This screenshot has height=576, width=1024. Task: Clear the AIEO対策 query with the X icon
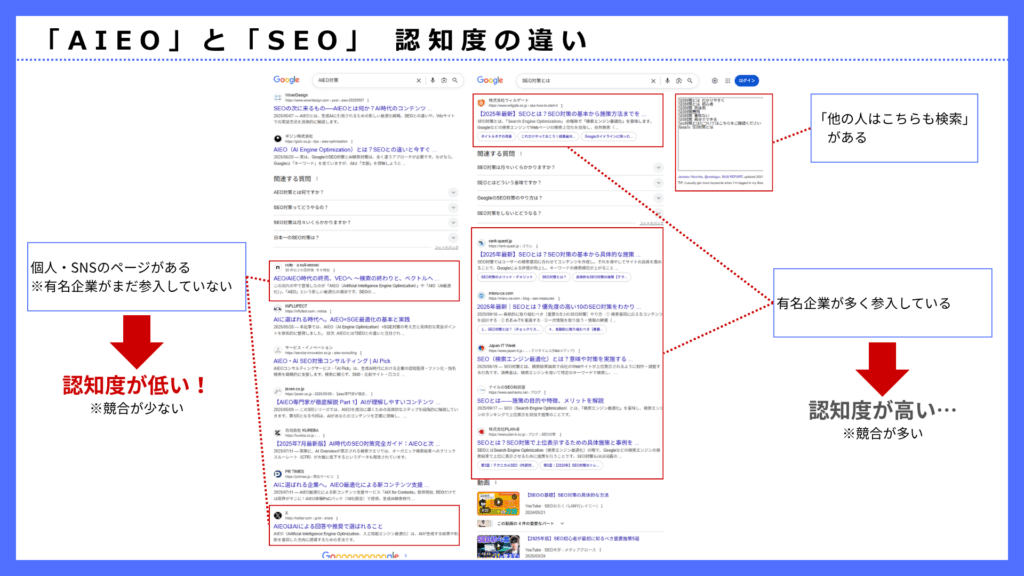click(x=419, y=80)
